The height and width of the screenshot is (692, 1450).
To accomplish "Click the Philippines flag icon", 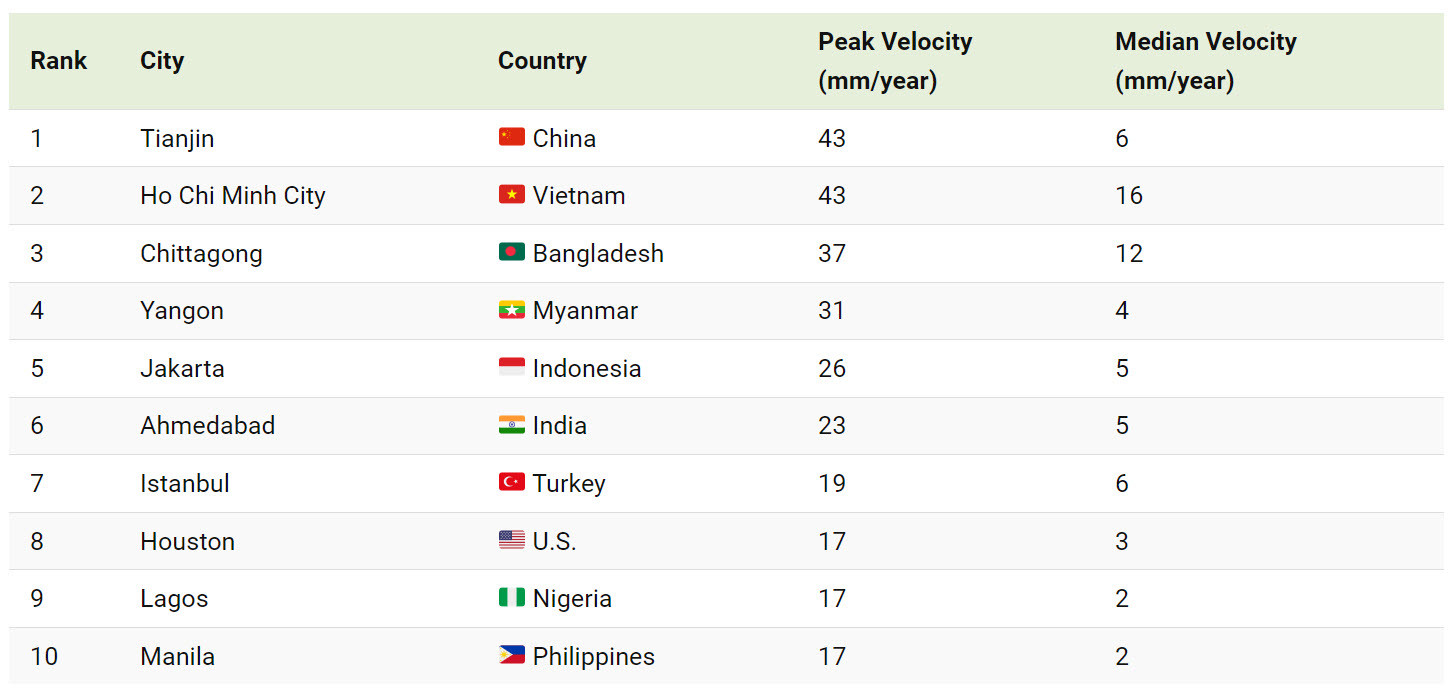I will point(511,655).
